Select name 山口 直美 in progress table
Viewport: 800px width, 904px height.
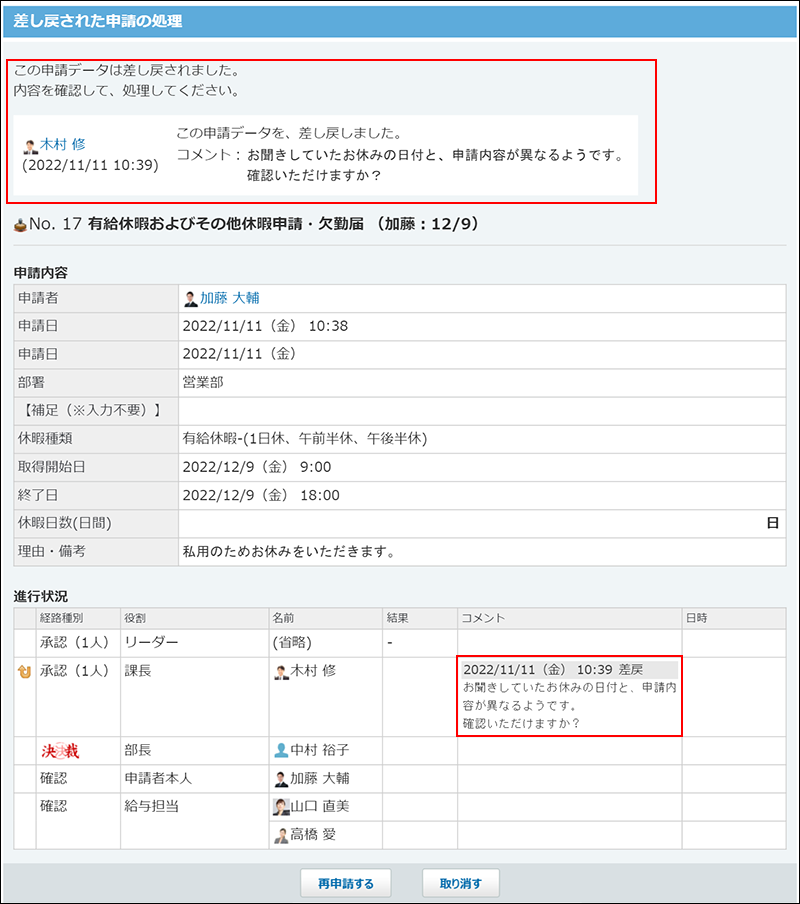tap(319, 807)
